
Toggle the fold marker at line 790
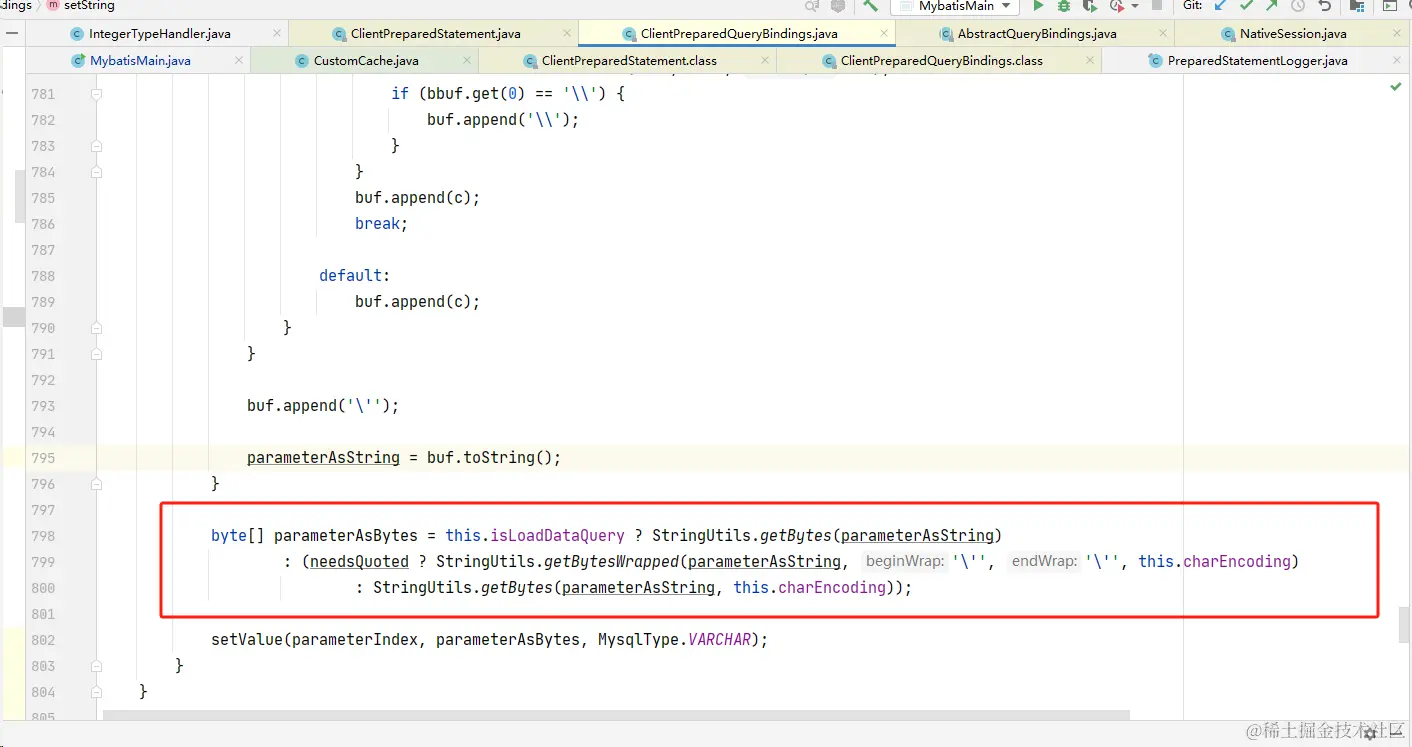(97, 328)
